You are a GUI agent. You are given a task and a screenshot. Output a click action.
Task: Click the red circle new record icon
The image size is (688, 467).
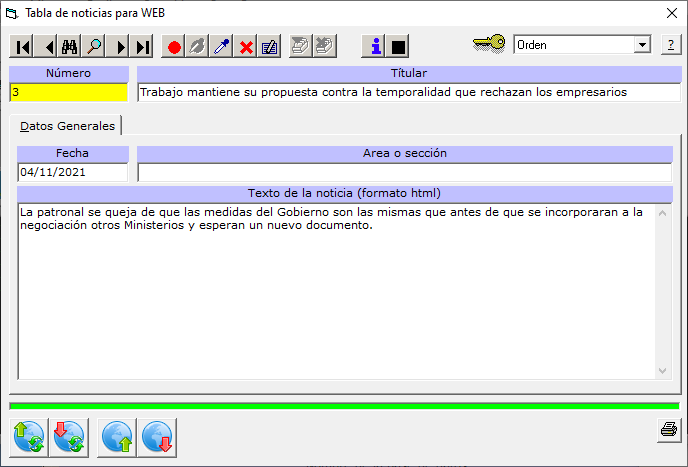pyautogui.click(x=174, y=47)
